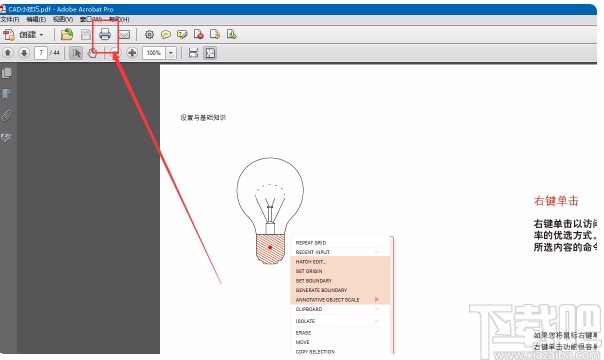Open the bookmarks side panel
Screen dimensions: 604x360
point(7,94)
